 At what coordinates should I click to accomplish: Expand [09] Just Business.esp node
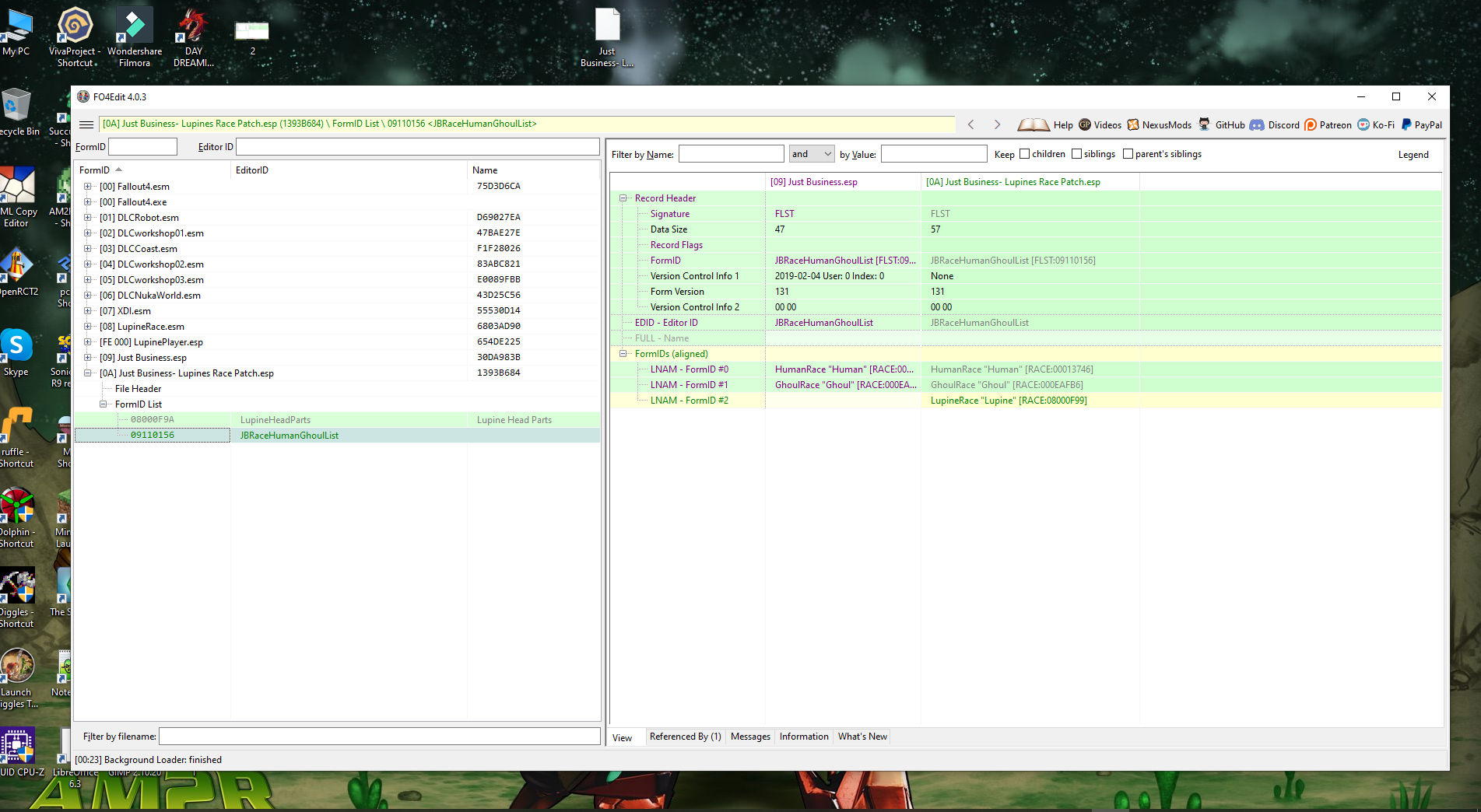[88, 358]
